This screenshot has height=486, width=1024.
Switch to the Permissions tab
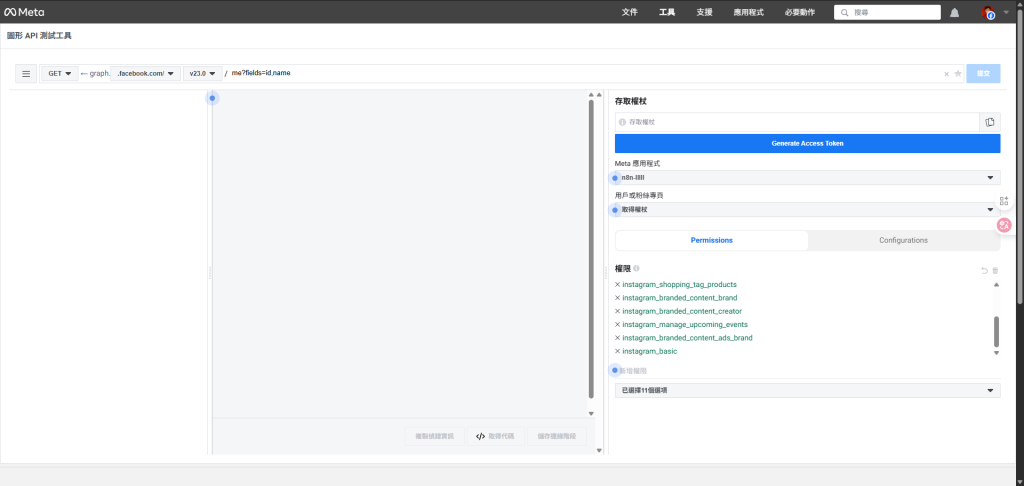coord(712,240)
